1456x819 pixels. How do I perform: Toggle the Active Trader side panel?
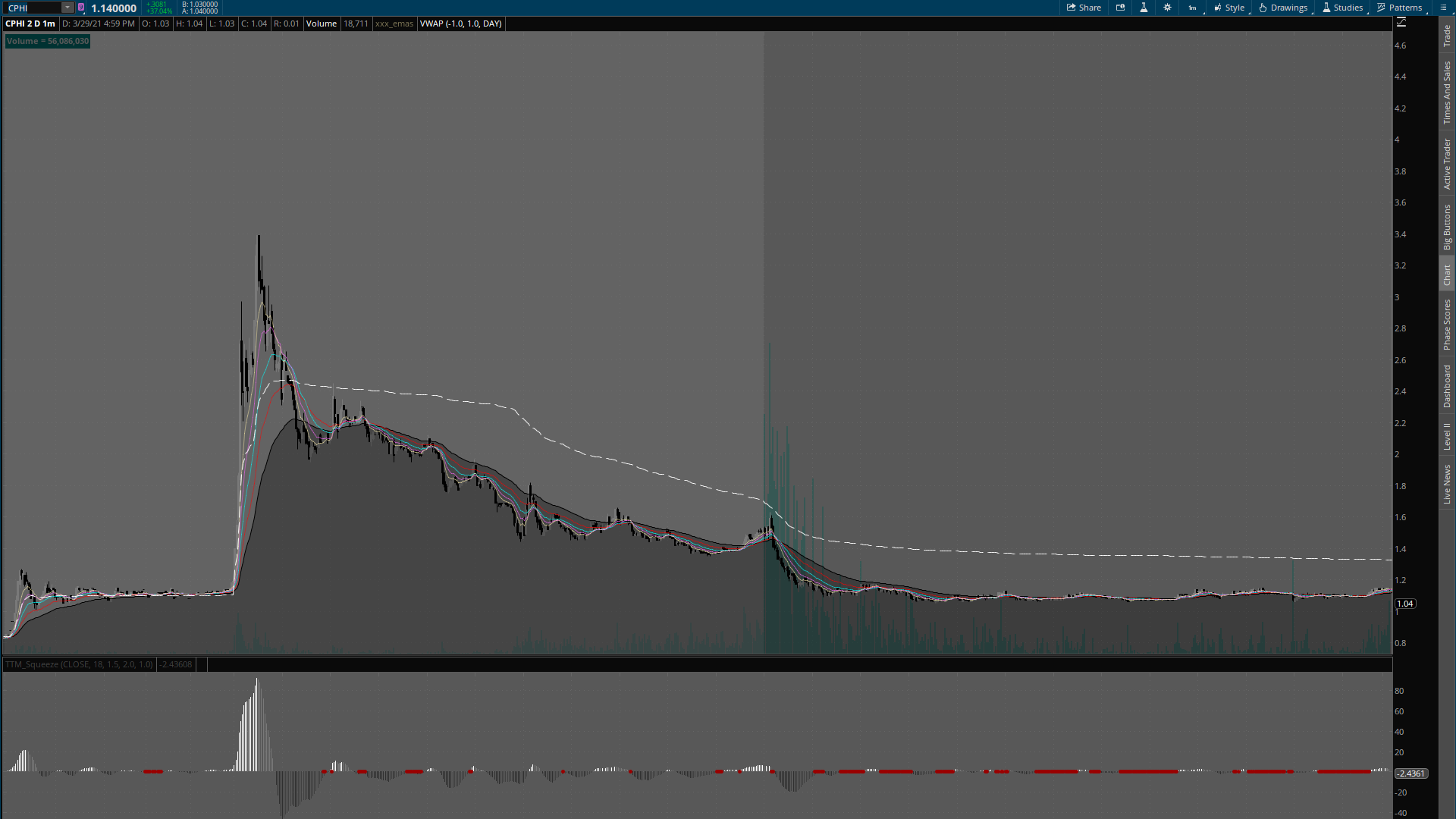[1447, 164]
